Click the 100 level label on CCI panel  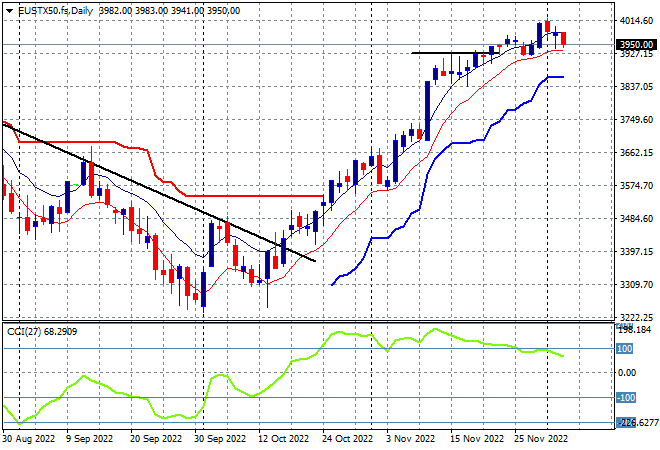[x=624, y=349]
